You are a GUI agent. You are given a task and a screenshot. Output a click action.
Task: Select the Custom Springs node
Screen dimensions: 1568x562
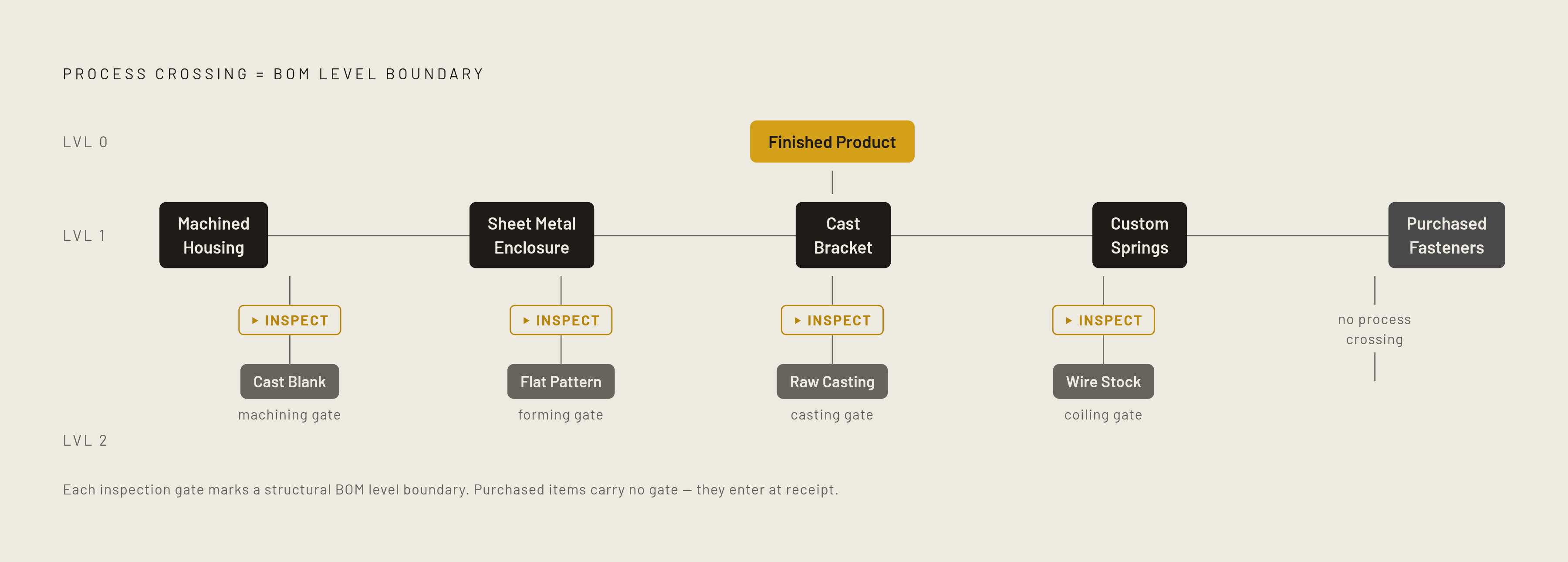pyautogui.click(x=1139, y=235)
